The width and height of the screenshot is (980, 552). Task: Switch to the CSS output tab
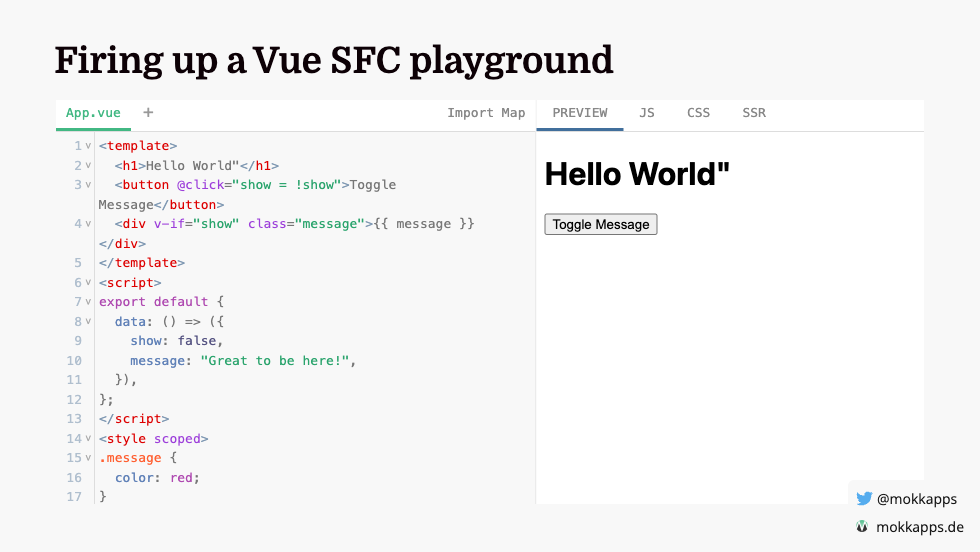tap(698, 113)
